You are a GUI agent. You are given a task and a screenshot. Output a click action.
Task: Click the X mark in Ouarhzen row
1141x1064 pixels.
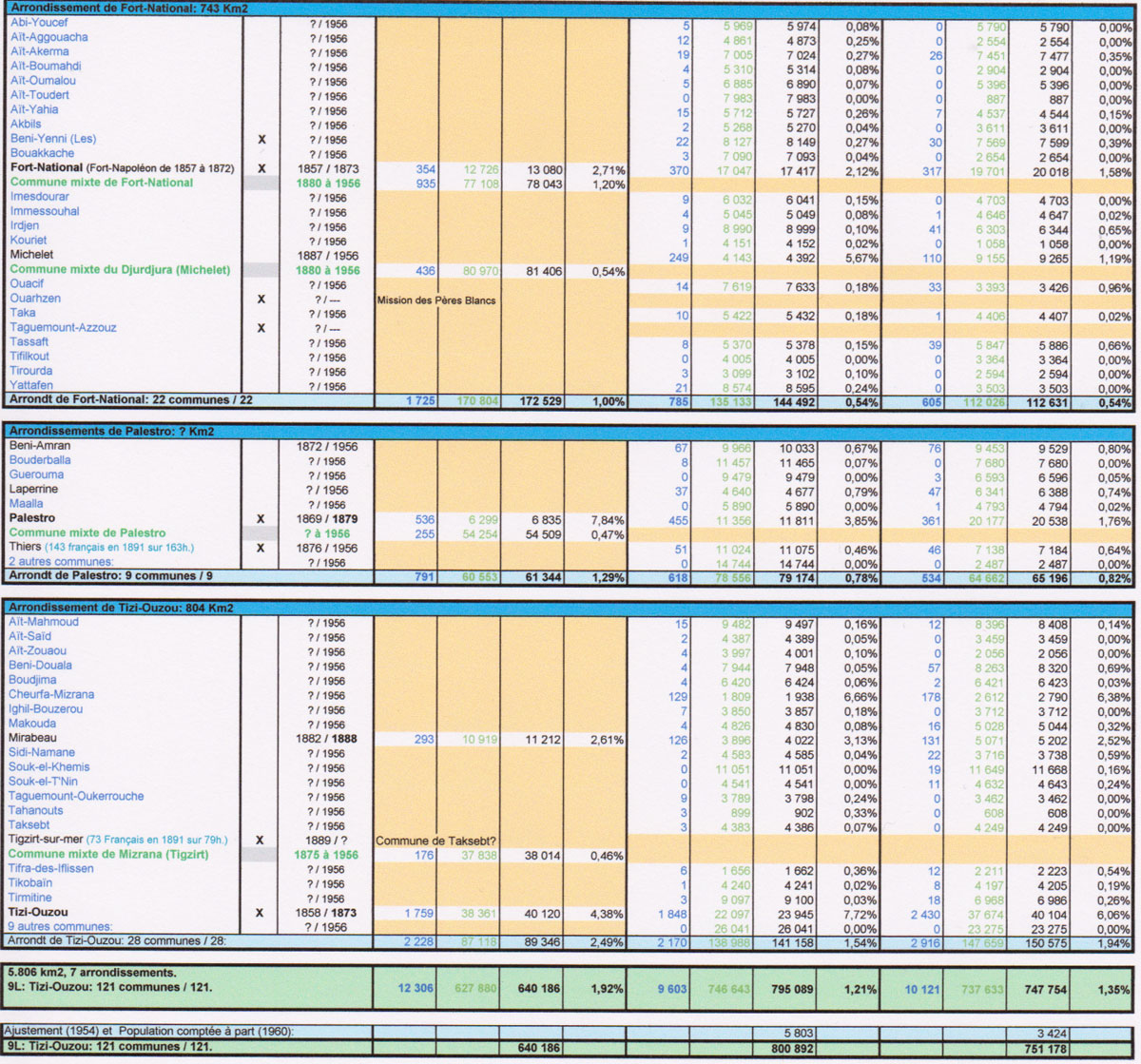click(x=261, y=299)
